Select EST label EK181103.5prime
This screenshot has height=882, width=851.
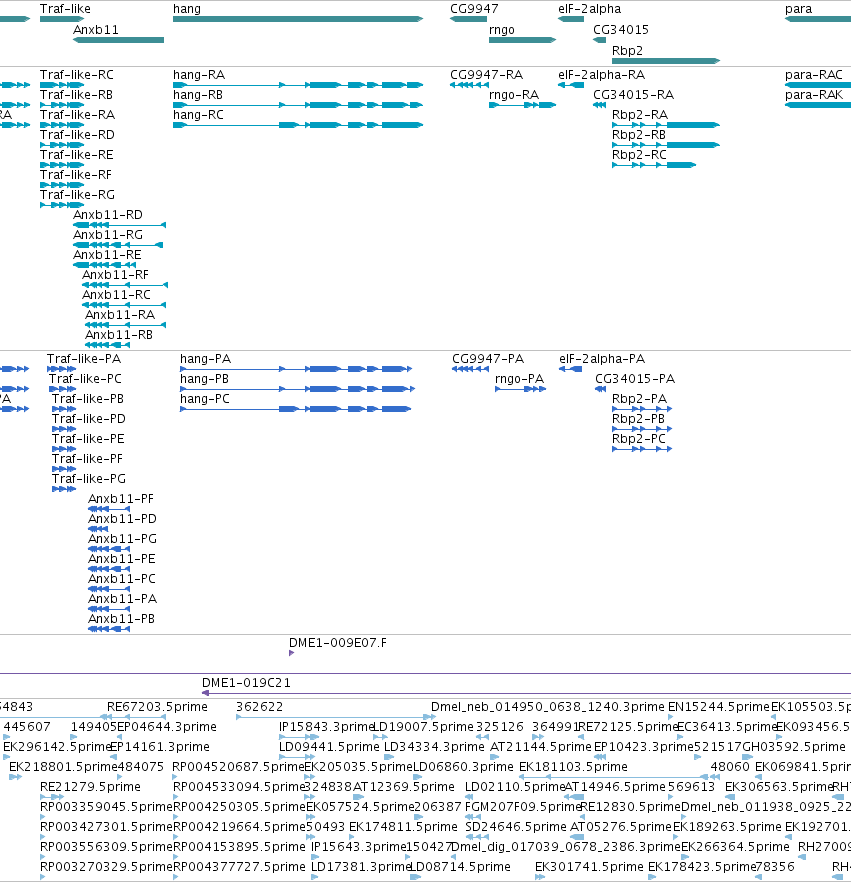pos(573,767)
